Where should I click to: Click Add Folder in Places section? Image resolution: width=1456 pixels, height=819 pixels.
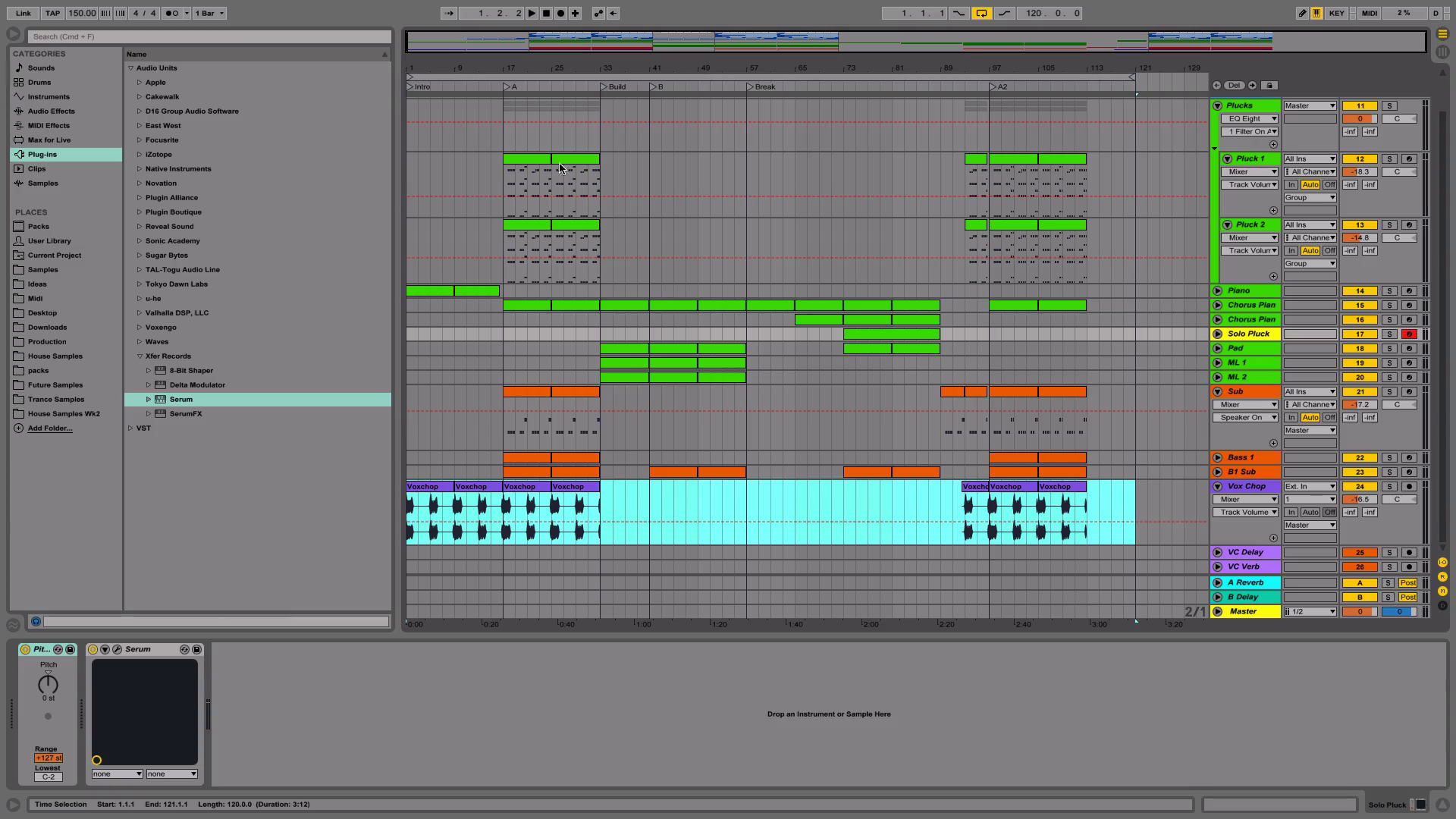[x=50, y=428]
